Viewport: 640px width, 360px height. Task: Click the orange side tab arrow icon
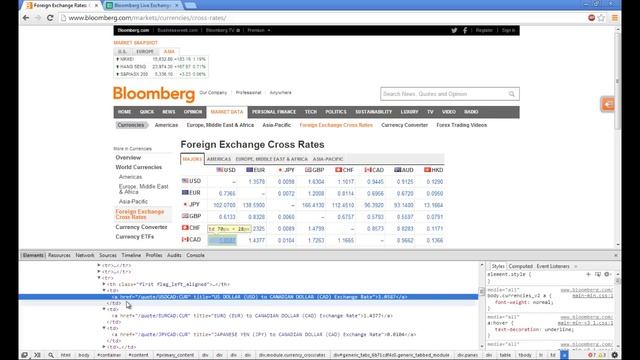608,104
